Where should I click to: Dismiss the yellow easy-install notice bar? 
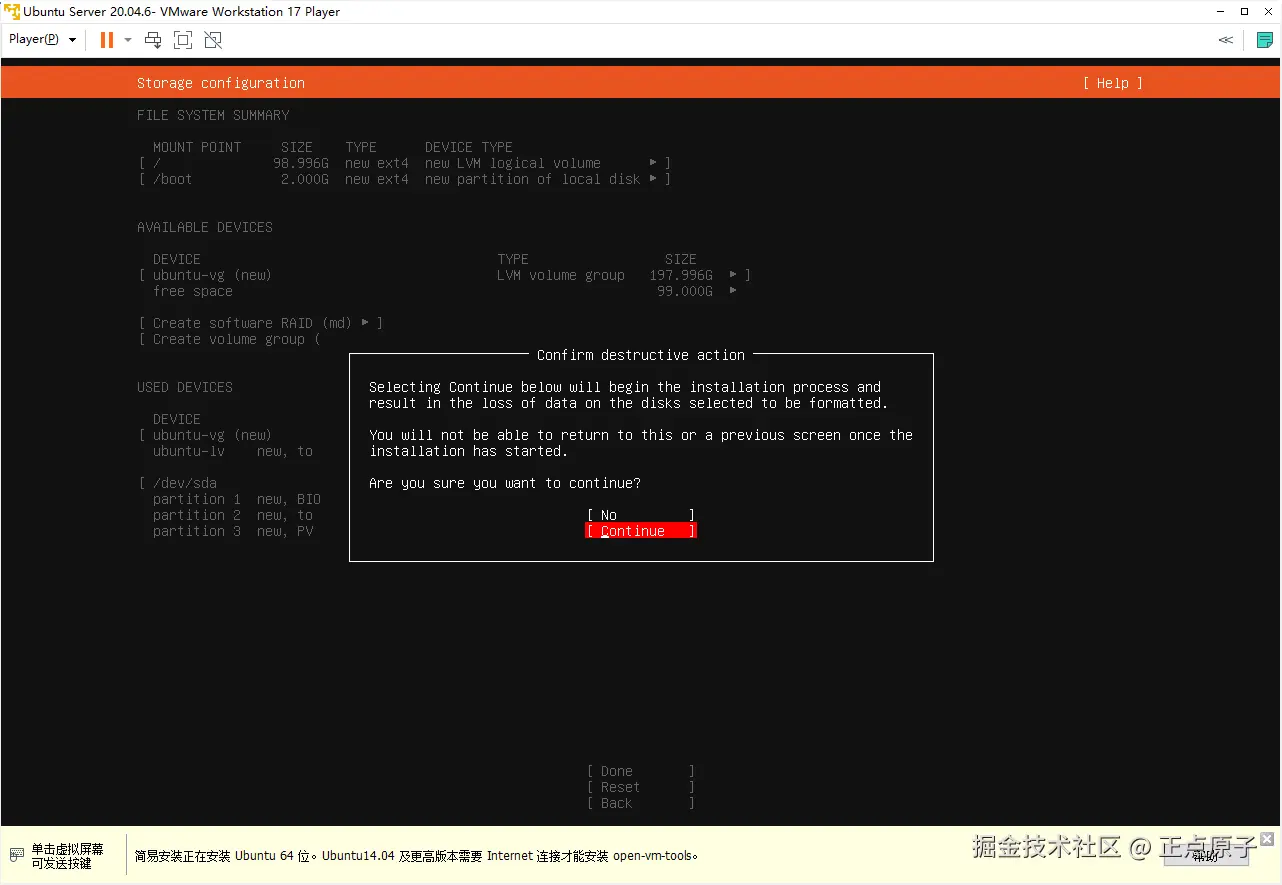(1267, 839)
